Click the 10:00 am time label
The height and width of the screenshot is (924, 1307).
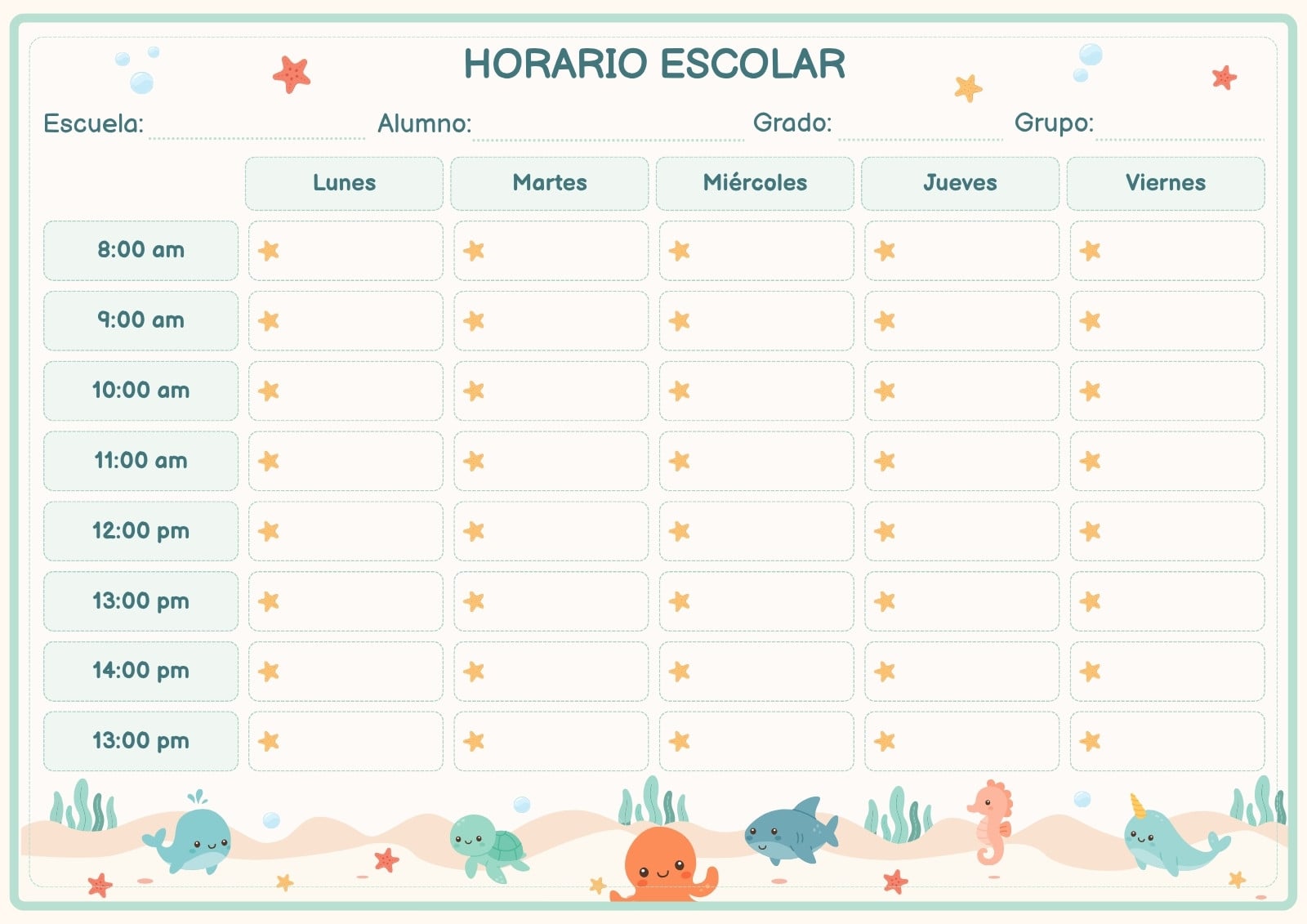(x=141, y=391)
